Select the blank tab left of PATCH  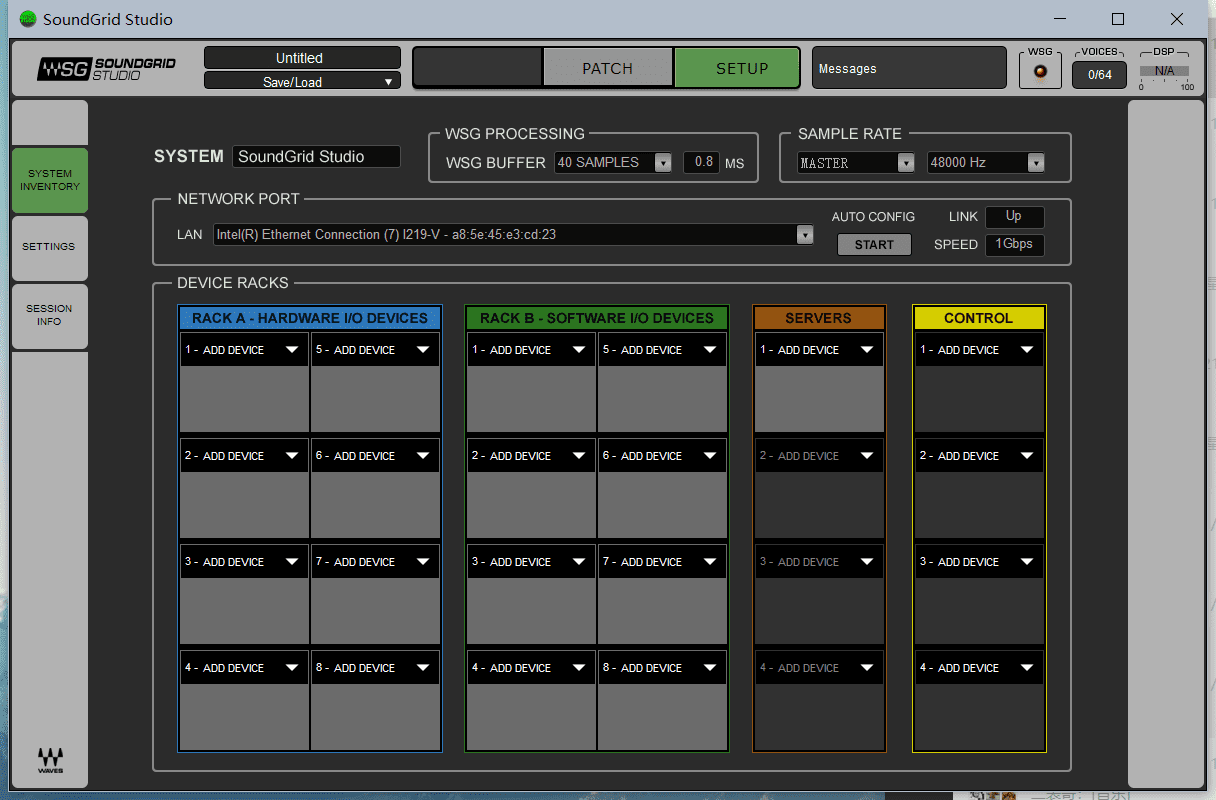pos(478,69)
